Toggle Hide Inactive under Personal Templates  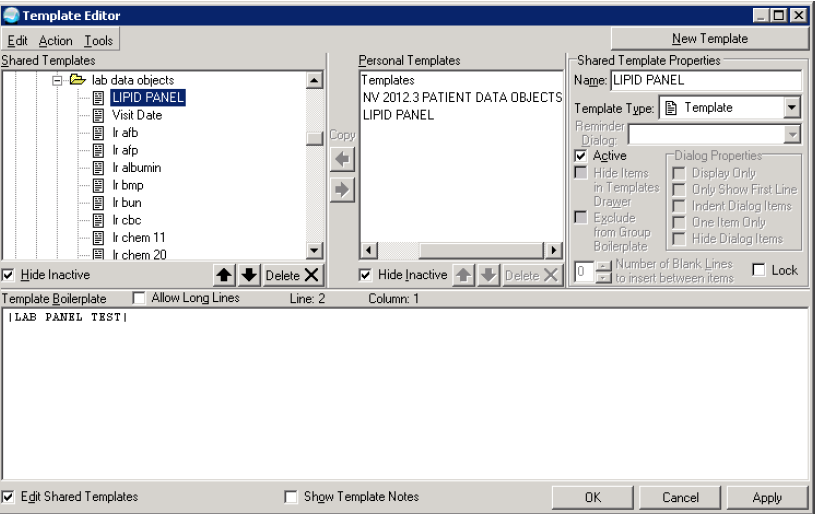[x=365, y=275]
